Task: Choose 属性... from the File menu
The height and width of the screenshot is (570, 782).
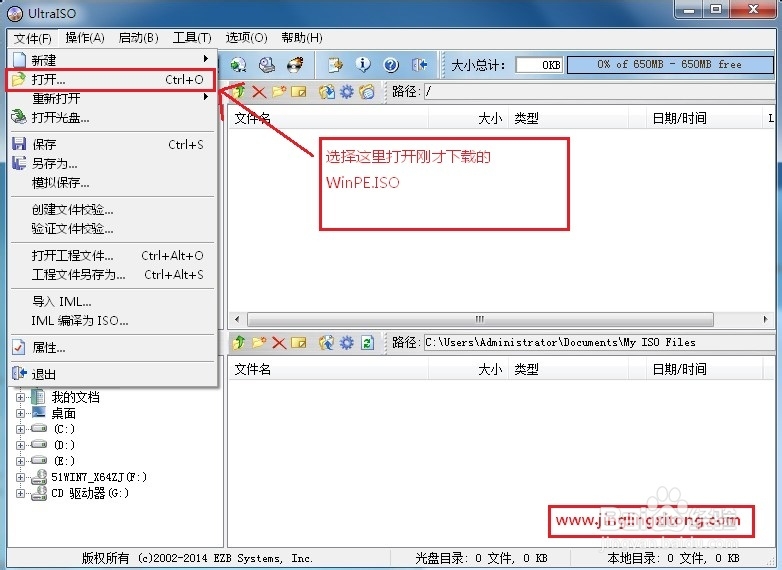Action: (x=112, y=347)
